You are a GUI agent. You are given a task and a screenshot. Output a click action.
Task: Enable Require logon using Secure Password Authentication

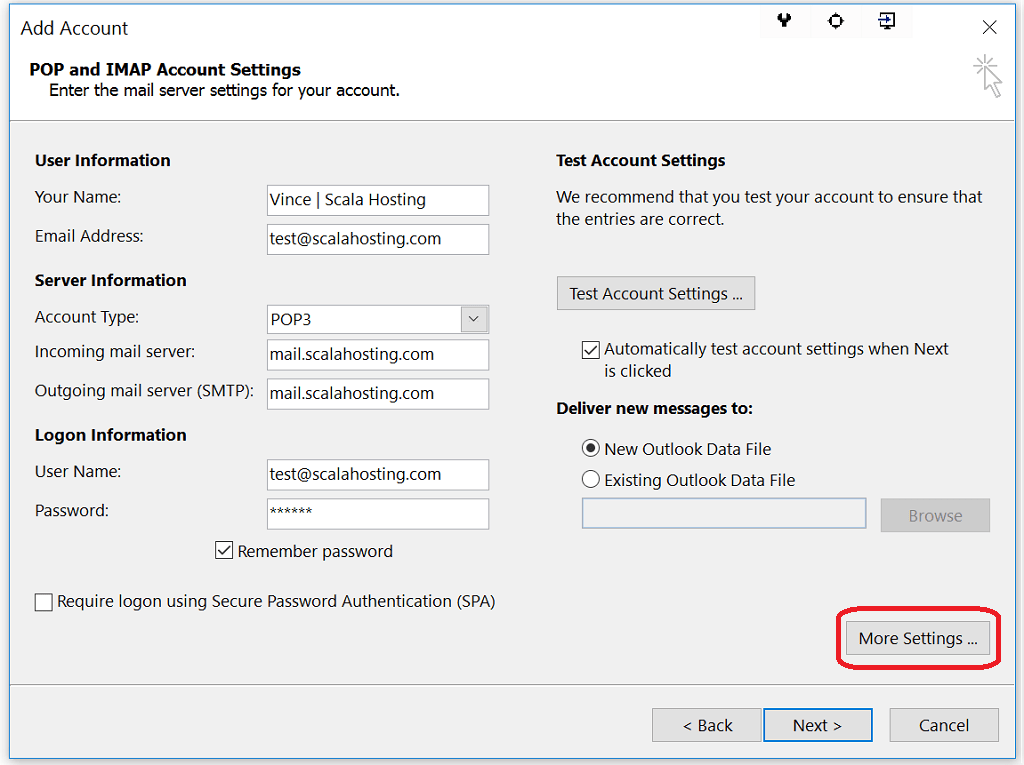(43, 601)
